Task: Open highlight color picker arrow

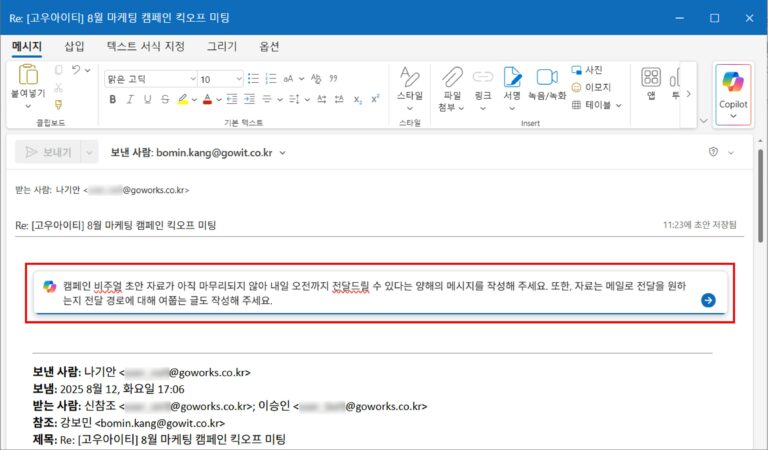Action: pyautogui.click(x=194, y=100)
